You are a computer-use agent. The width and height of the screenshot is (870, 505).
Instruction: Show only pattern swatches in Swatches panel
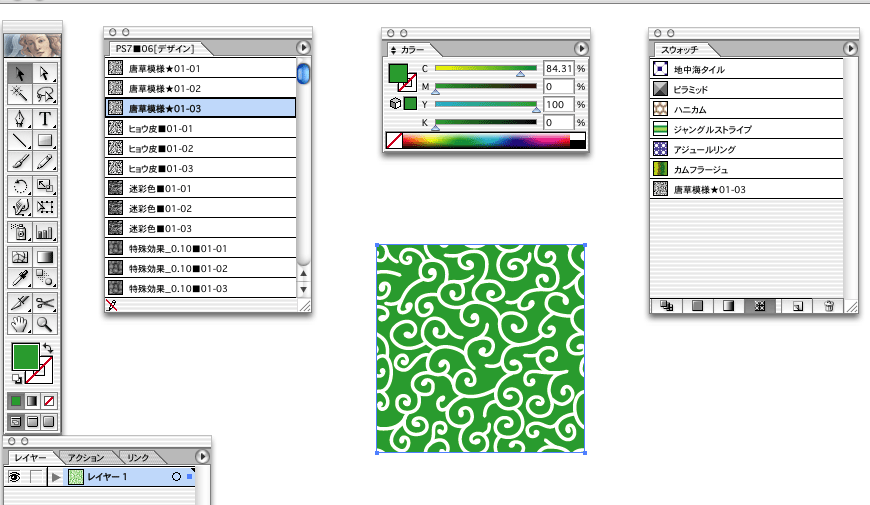[x=760, y=306]
